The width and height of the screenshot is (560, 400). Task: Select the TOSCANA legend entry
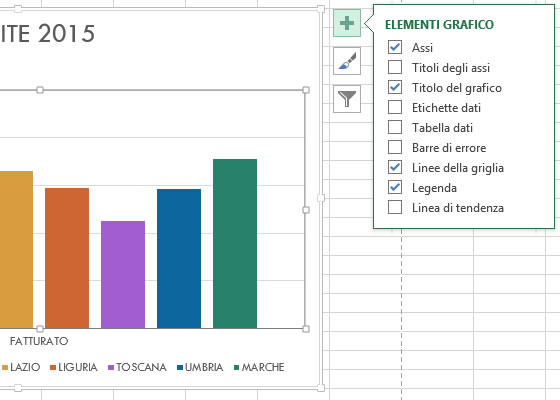(137, 367)
